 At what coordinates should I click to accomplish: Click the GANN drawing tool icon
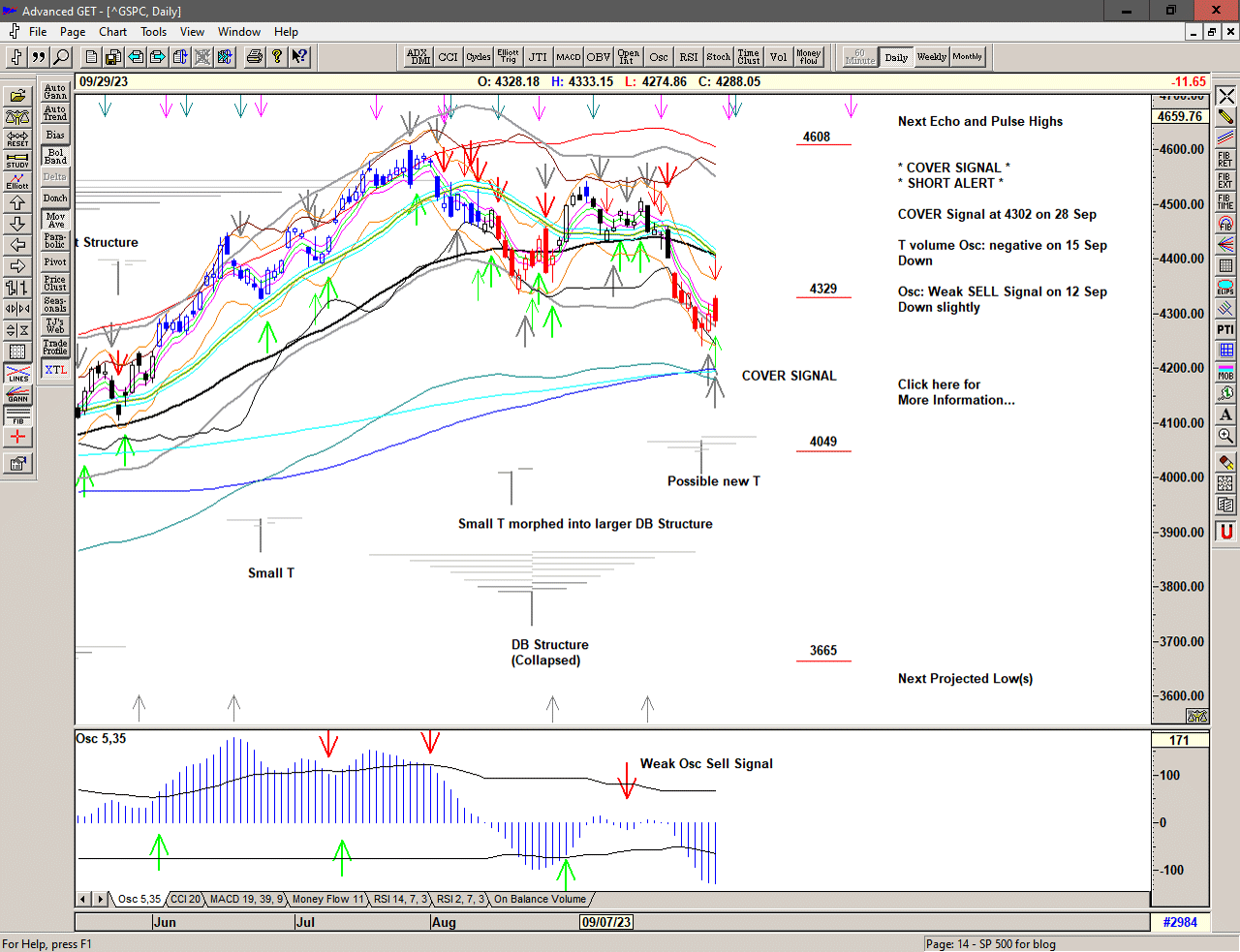17,394
